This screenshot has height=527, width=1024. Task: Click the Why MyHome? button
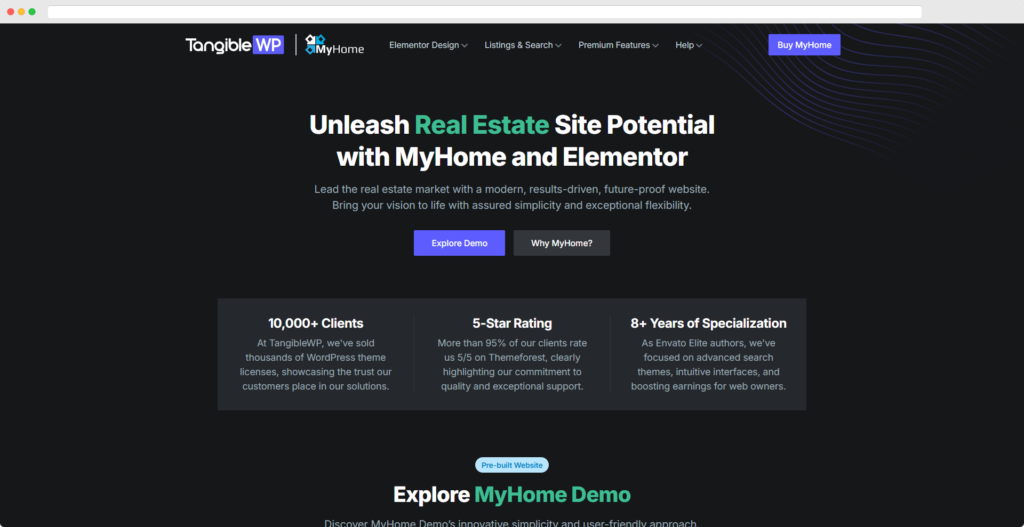(562, 243)
